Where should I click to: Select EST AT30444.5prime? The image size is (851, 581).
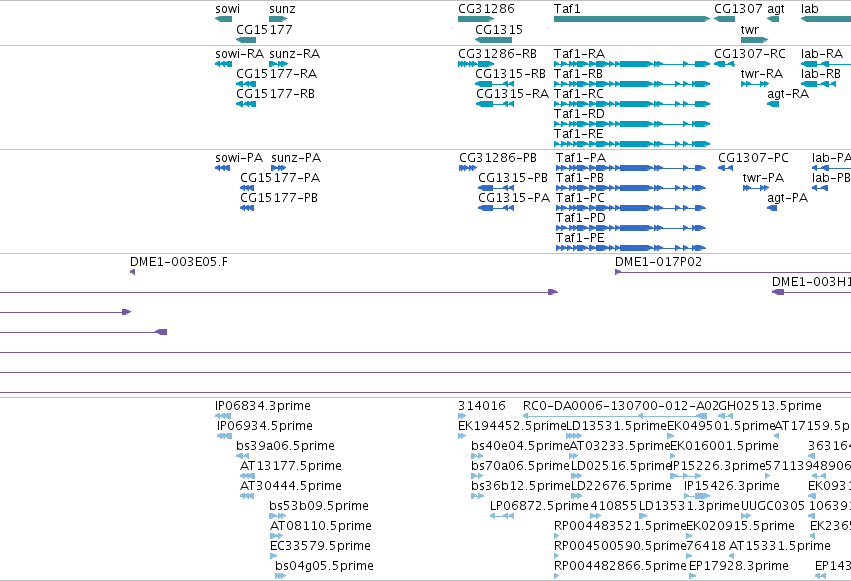[291, 486]
